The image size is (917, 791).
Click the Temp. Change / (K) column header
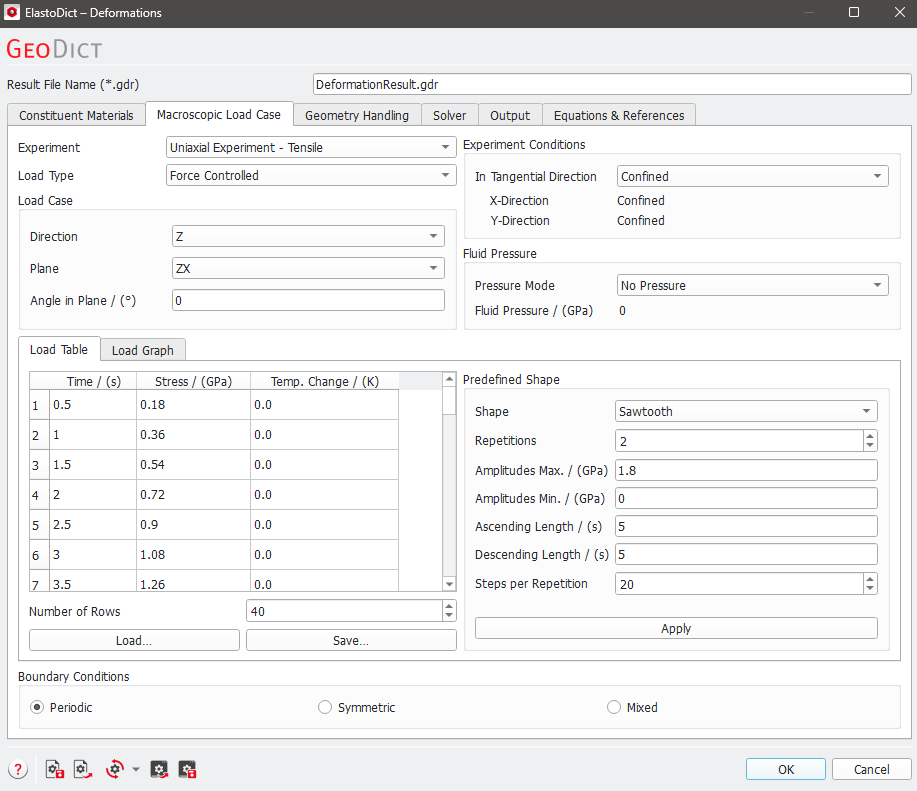click(x=325, y=381)
